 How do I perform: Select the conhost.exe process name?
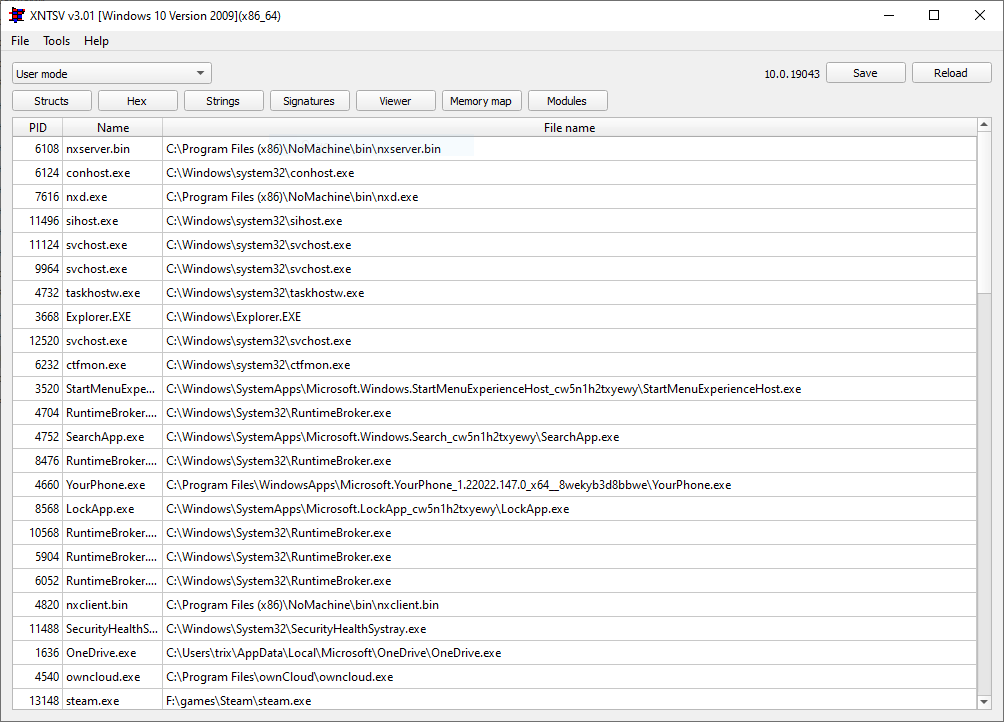pos(98,173)
